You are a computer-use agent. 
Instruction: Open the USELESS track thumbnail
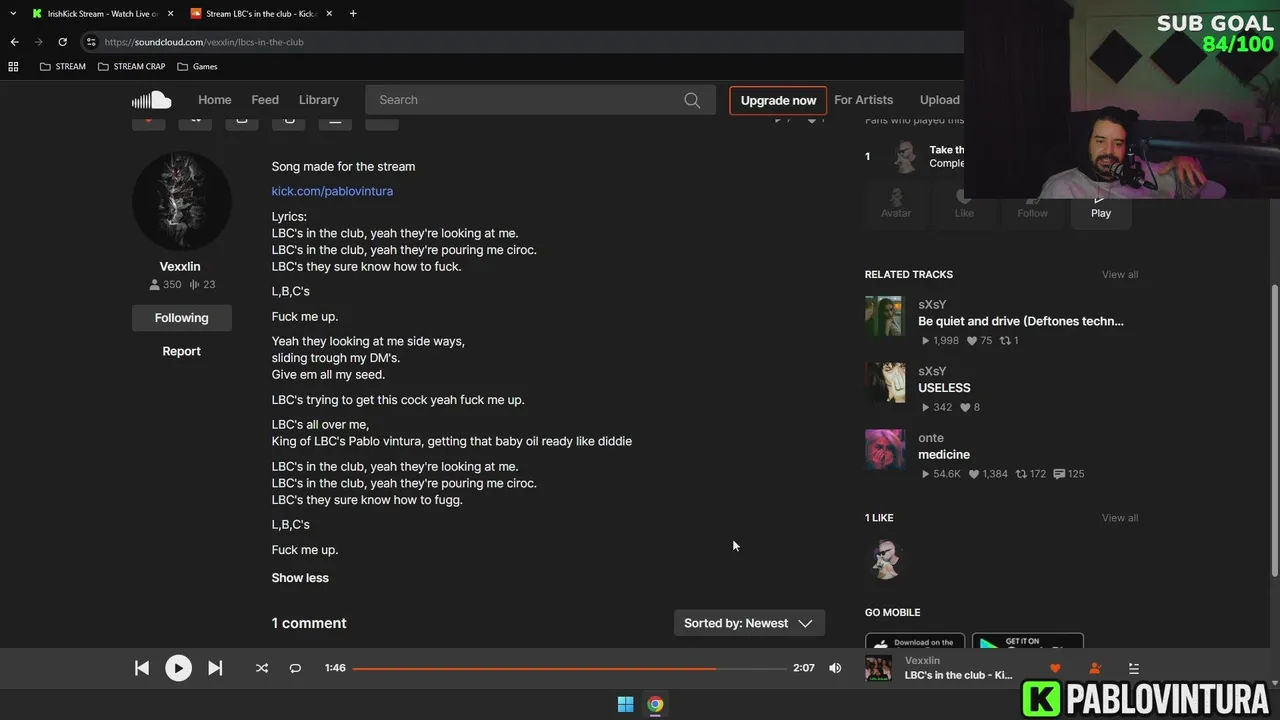885,382
